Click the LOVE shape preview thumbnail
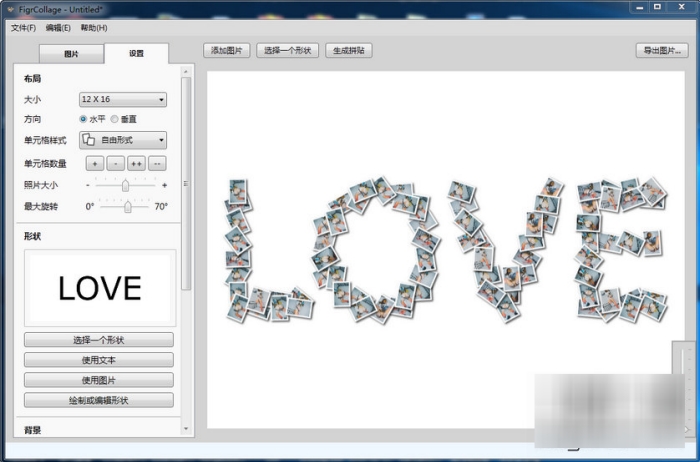 pos(99,288)
